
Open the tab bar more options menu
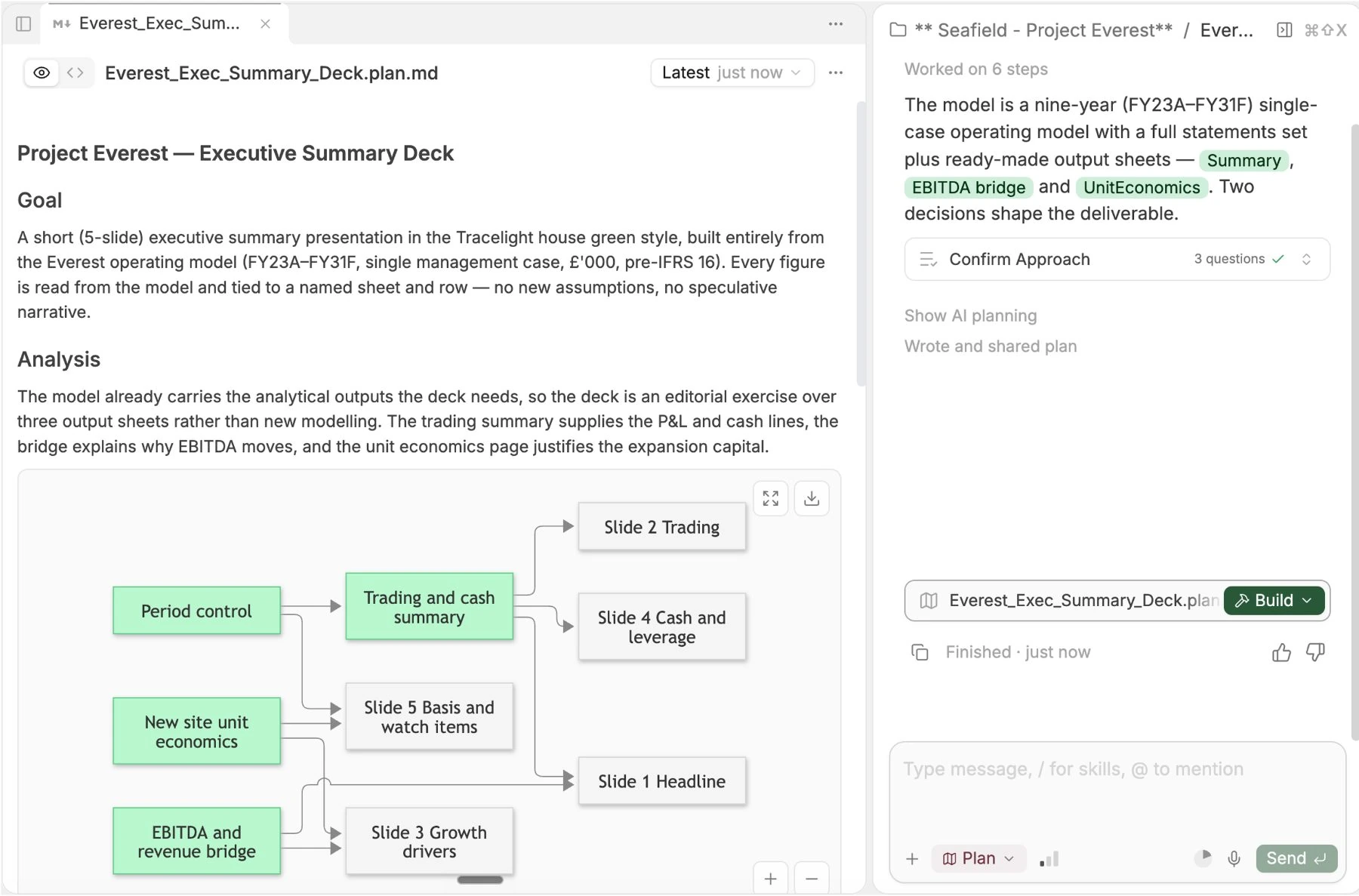click(836, 24)
